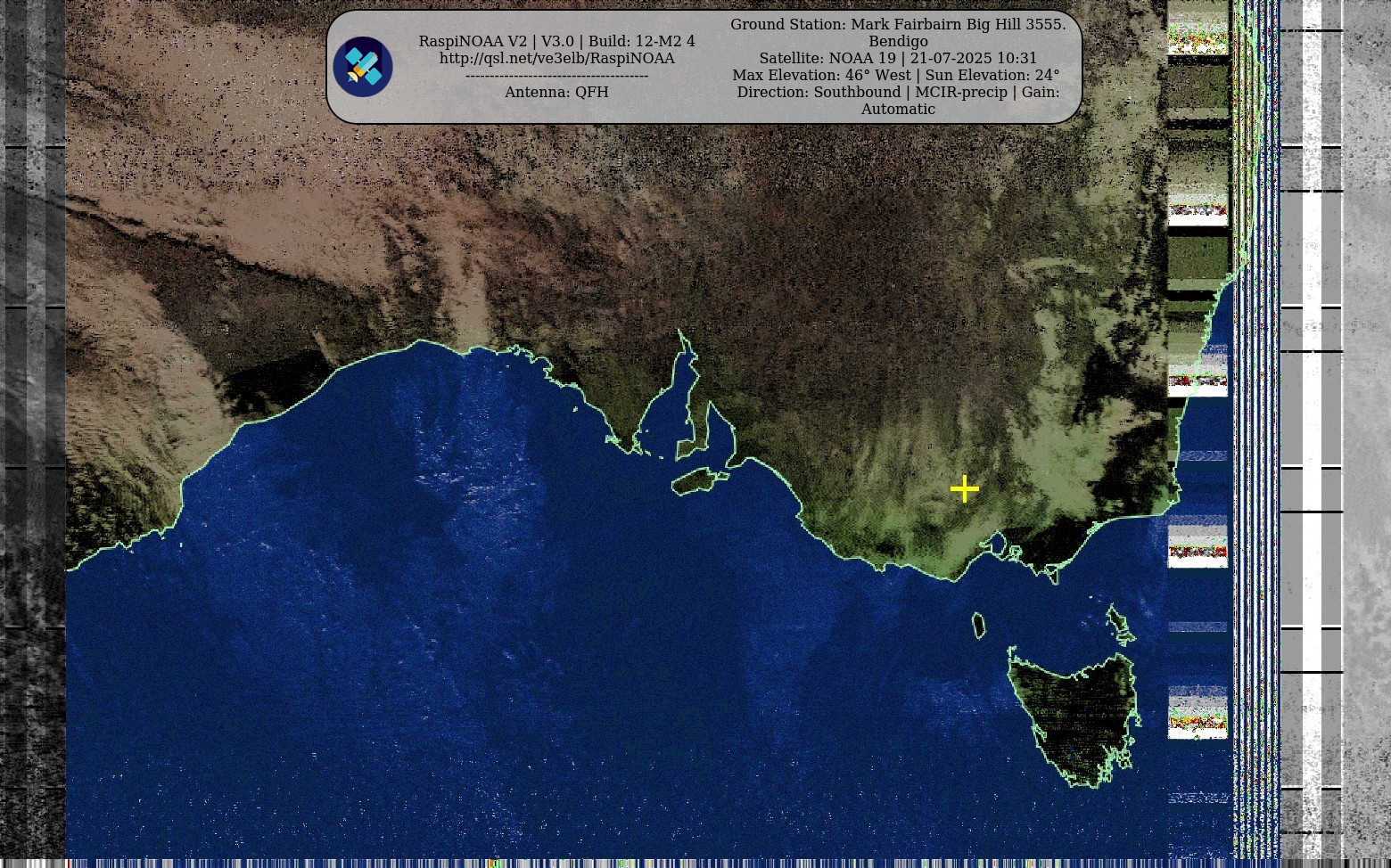Click Kangaroo Island off the south coast

point(698,482)
